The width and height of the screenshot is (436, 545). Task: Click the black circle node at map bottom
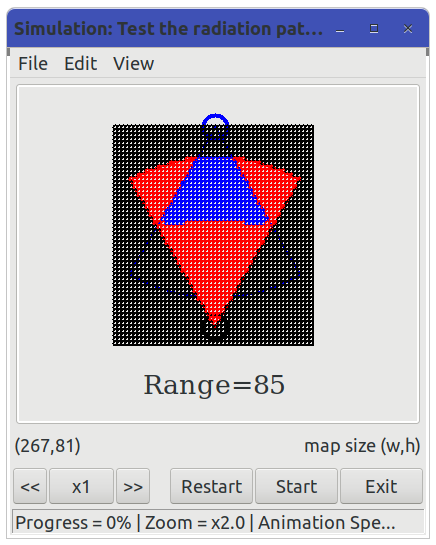[x=215, y=327]
